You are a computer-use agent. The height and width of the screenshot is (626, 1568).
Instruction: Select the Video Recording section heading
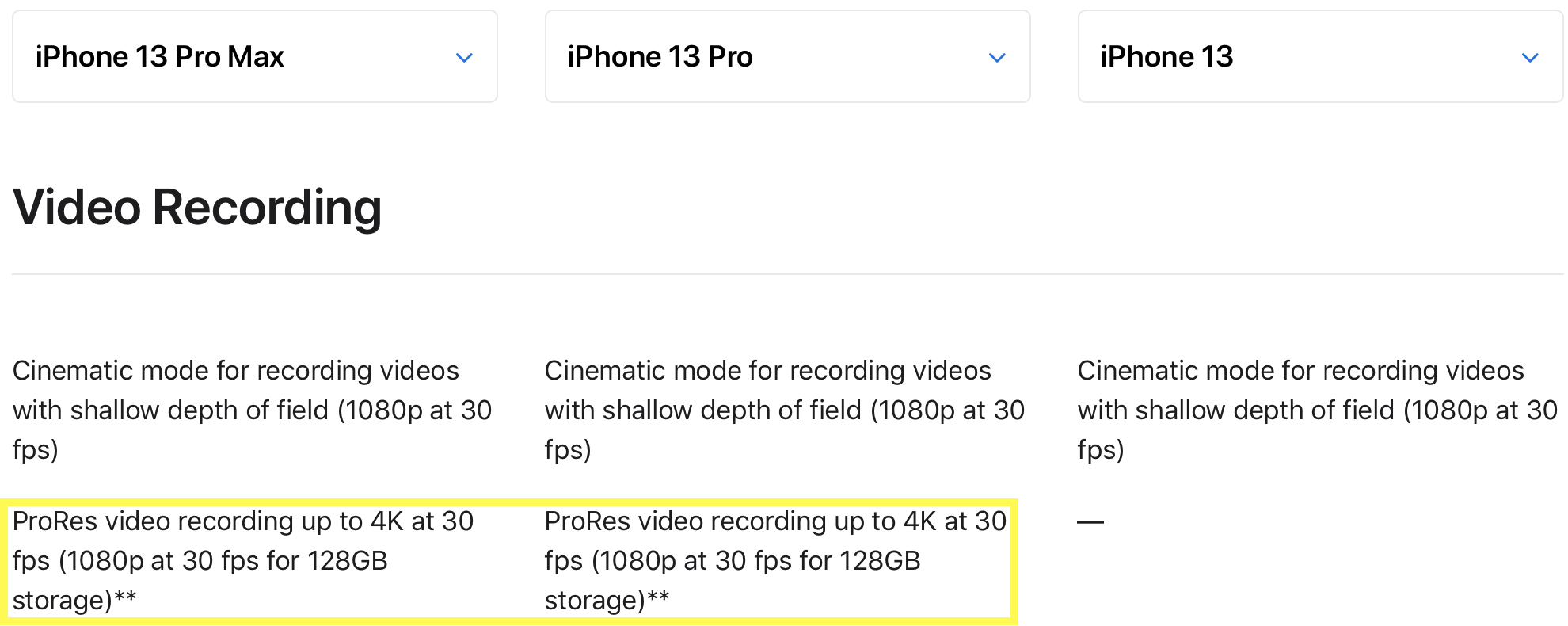(197, 208)
